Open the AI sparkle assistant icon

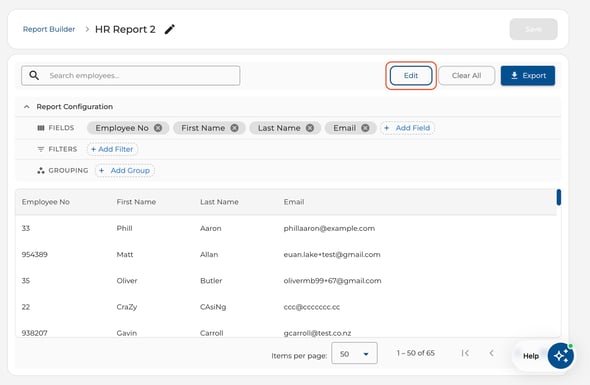(561, 356)
